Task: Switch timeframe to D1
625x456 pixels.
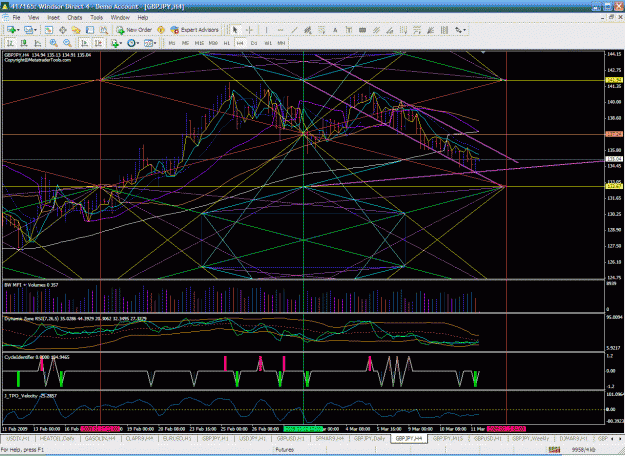Action: (254, 43)
